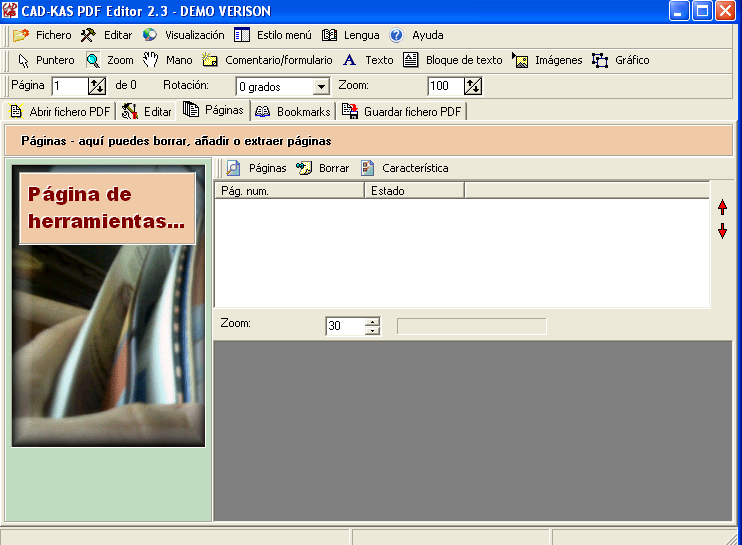Click the Pág. num. column header
Image resolution: width=742 pixels, height=545 pixels.
pos(290,191)
